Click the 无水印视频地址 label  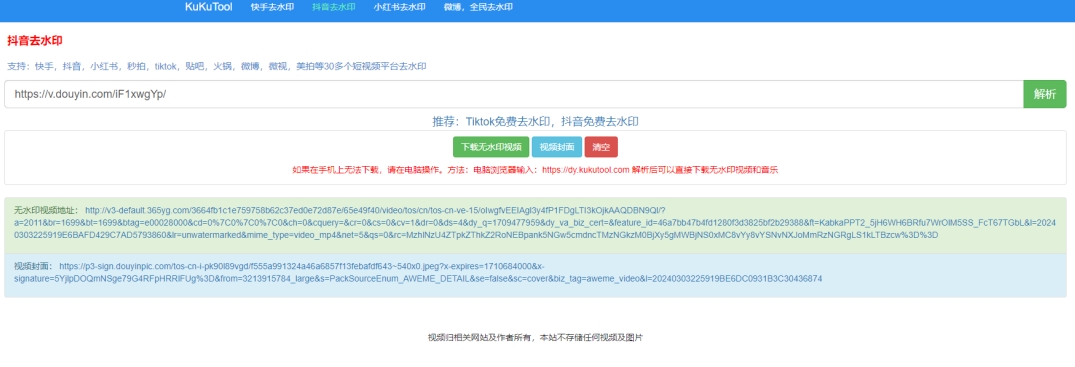(46, 211)
